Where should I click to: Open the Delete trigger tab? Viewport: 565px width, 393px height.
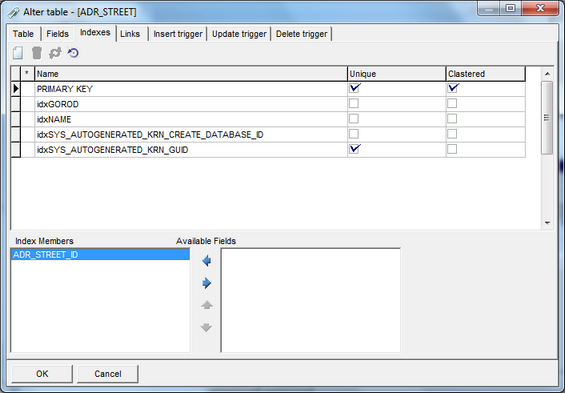[x=301, y=34]
